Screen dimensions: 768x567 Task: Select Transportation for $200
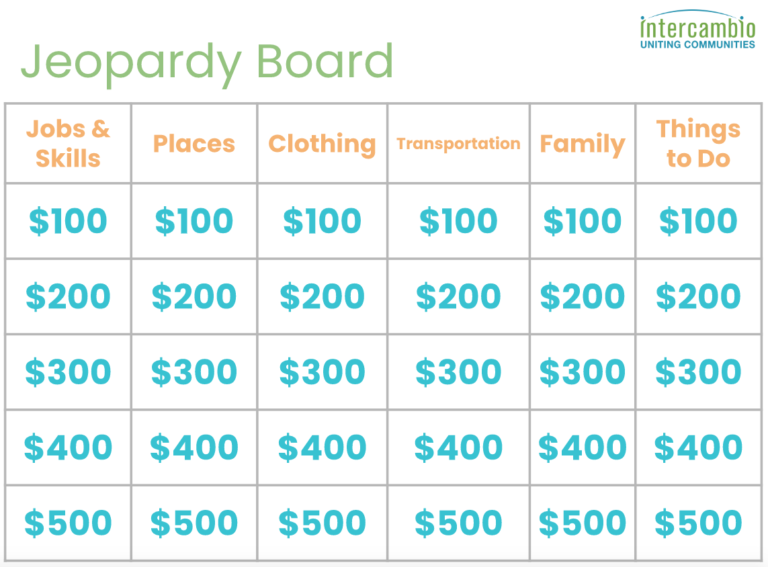(x=458, y=296)
